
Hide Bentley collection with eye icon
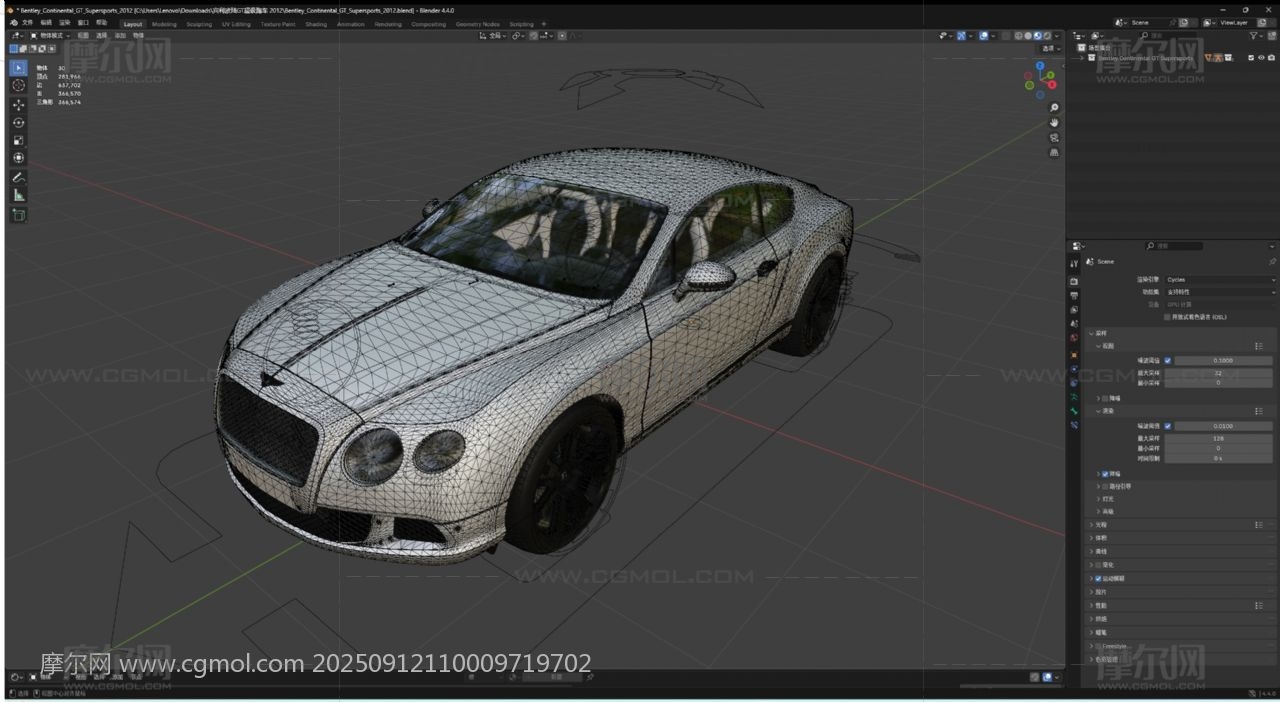click(1260, 58)
